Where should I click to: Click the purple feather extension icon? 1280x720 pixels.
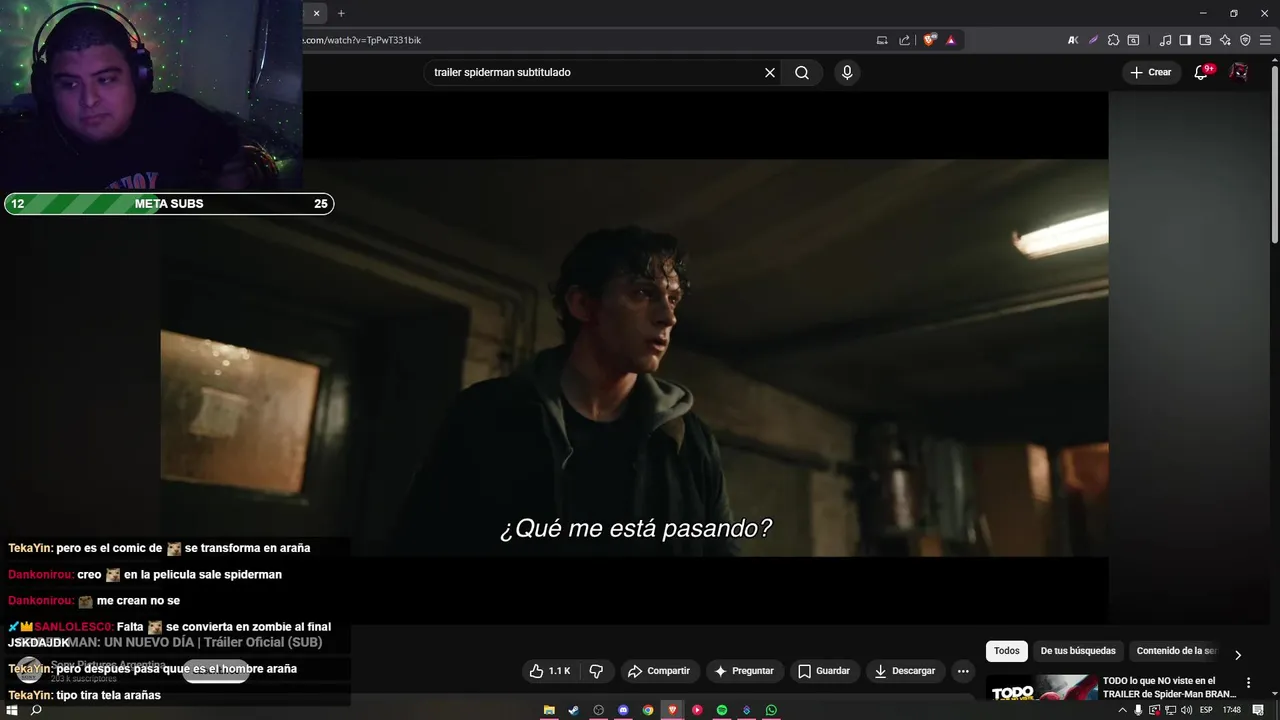coord(1093,40)
